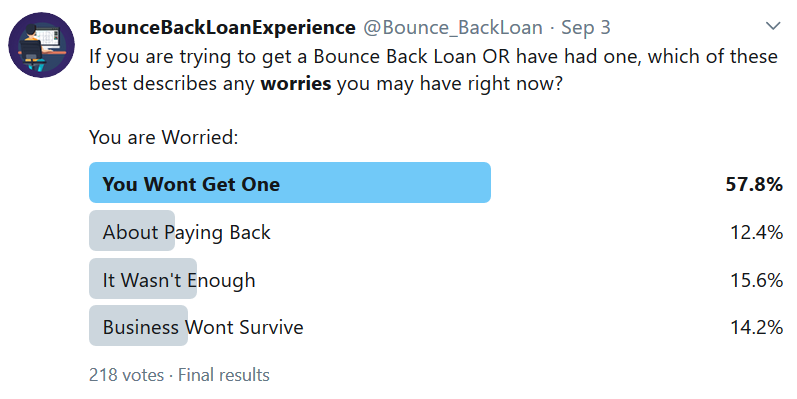797x399 pixels.
Task: Click the 14.2% result figure
Action: click(756, 327)
